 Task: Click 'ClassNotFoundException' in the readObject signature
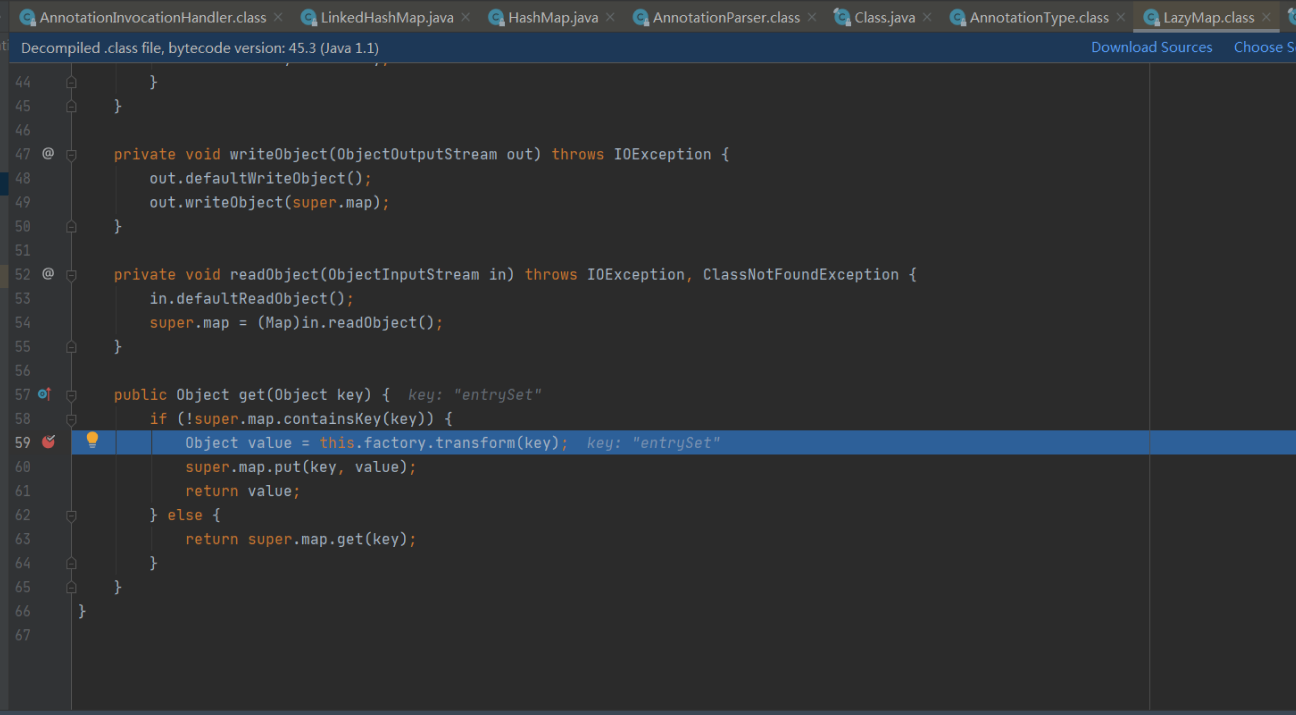pos(801,274)
